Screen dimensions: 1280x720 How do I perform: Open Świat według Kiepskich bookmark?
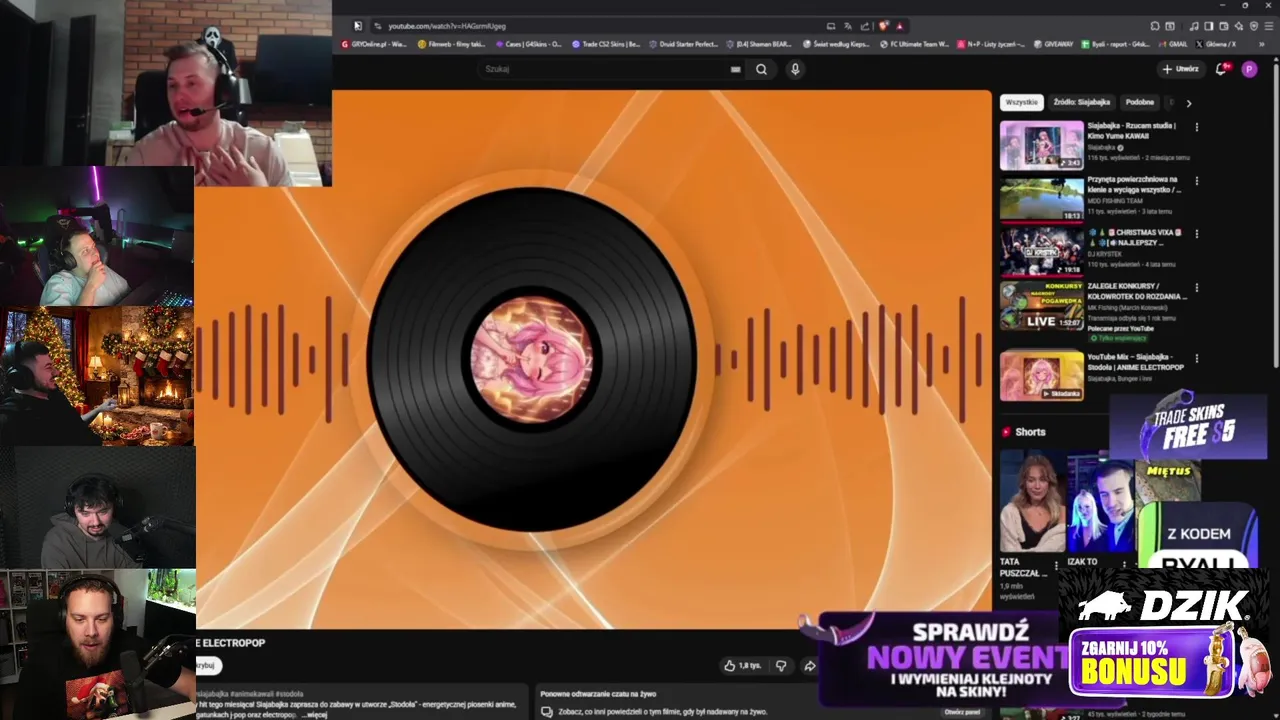(x=837, y=44)
